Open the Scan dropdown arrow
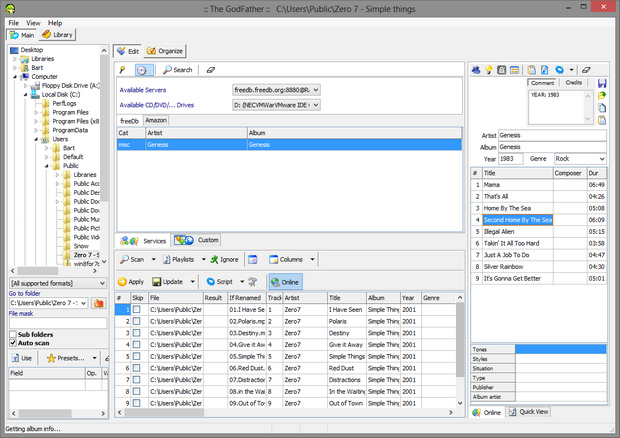This screenshot has height=438, width=620. (153, 260)
